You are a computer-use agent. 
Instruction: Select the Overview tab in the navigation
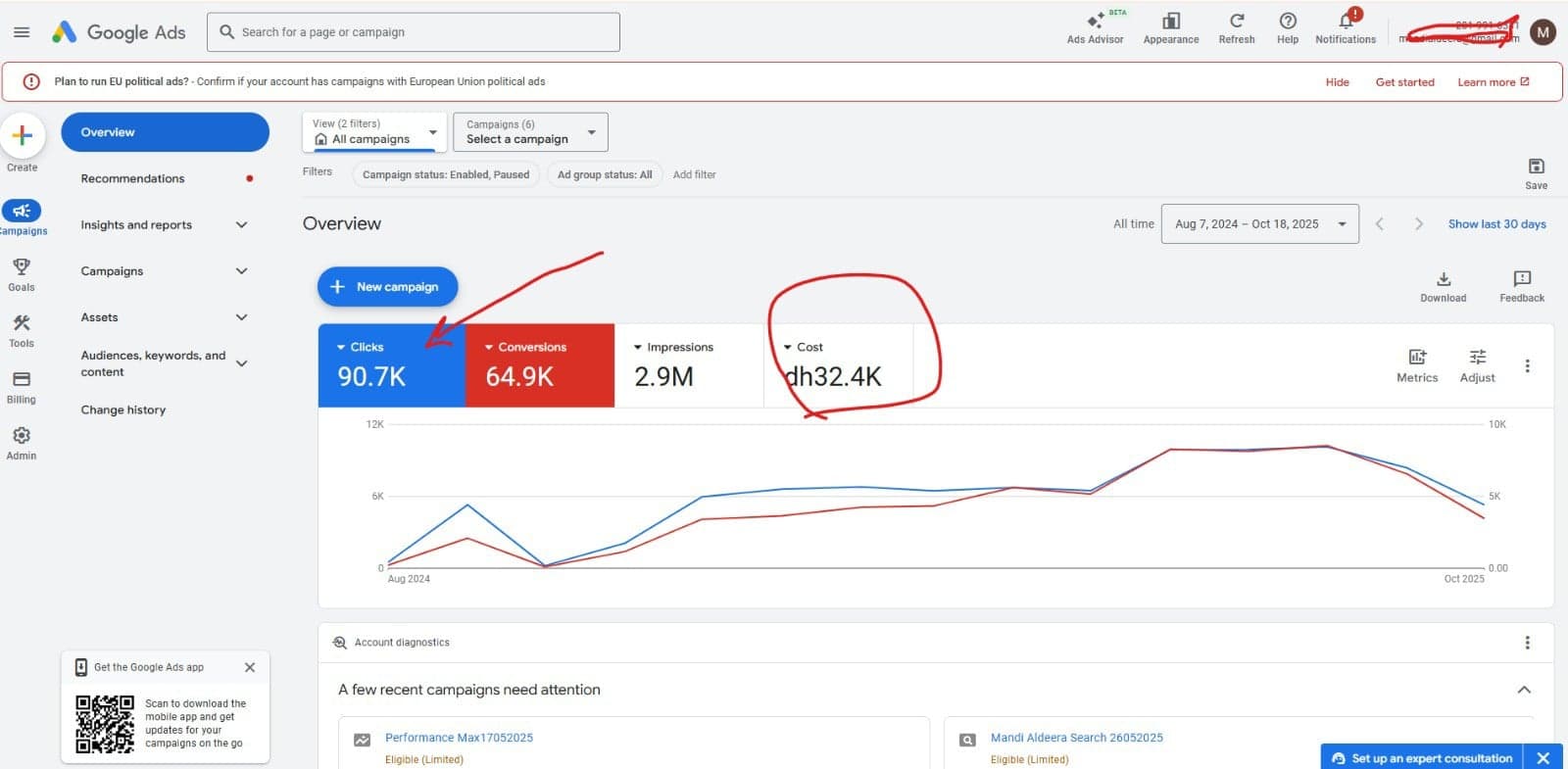click(165, 132)
